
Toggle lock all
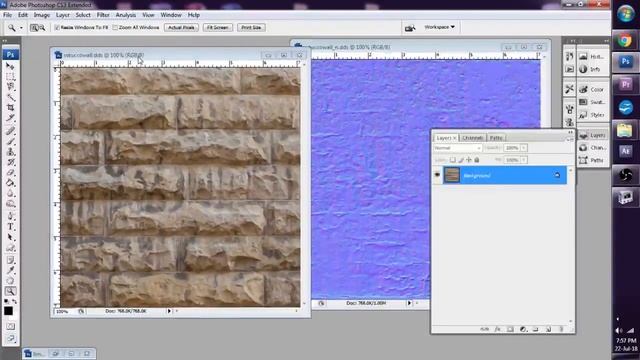pos(476,160)
